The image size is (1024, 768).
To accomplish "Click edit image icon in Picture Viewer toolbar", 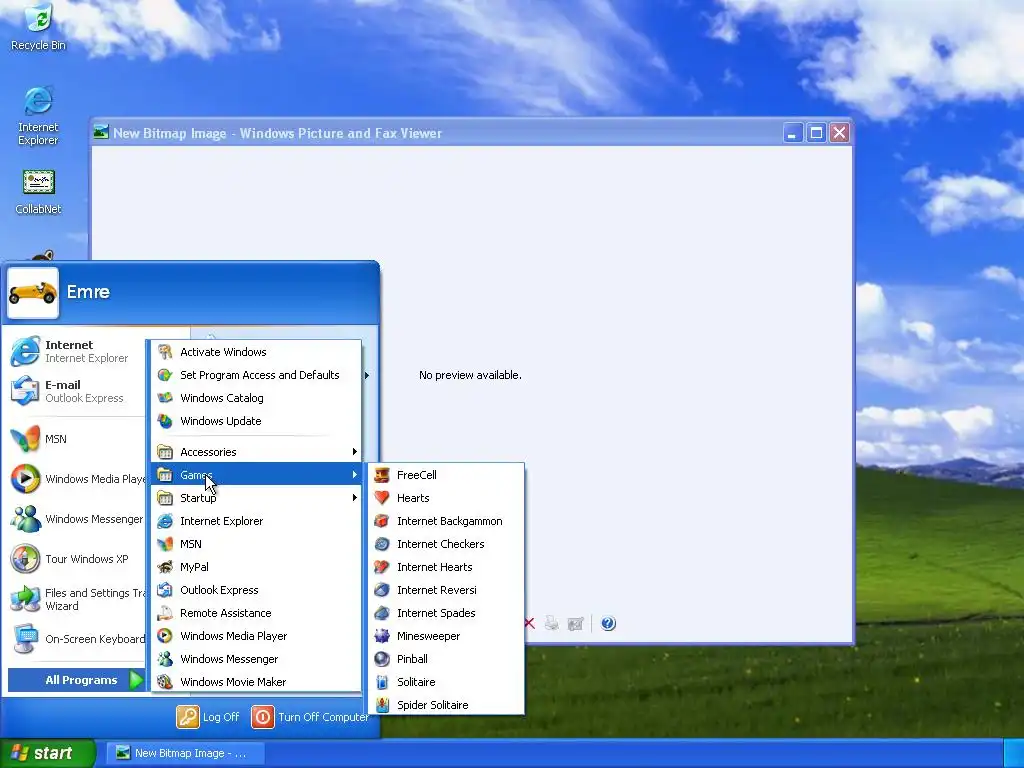I will click(575, 624).
